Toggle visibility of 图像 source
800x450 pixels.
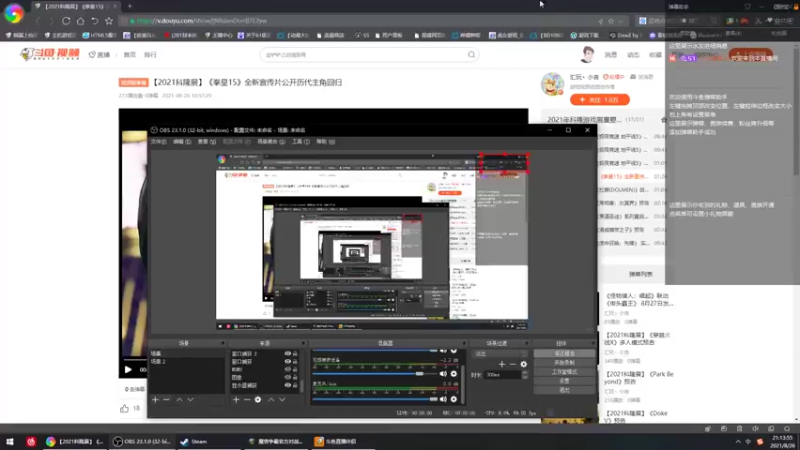288,378
